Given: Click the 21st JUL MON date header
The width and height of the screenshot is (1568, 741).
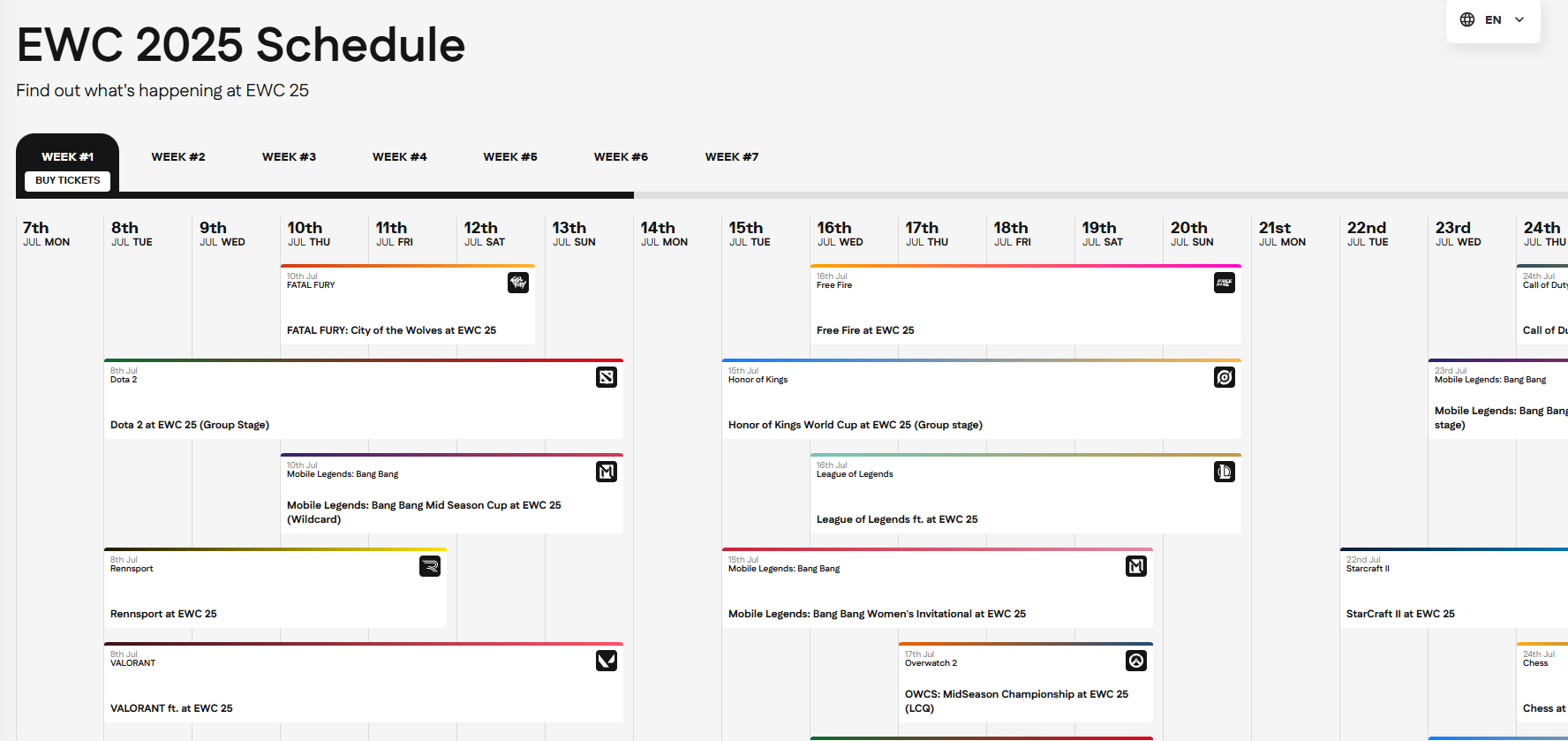Looking at the screenshot, I should (1282, 234).
